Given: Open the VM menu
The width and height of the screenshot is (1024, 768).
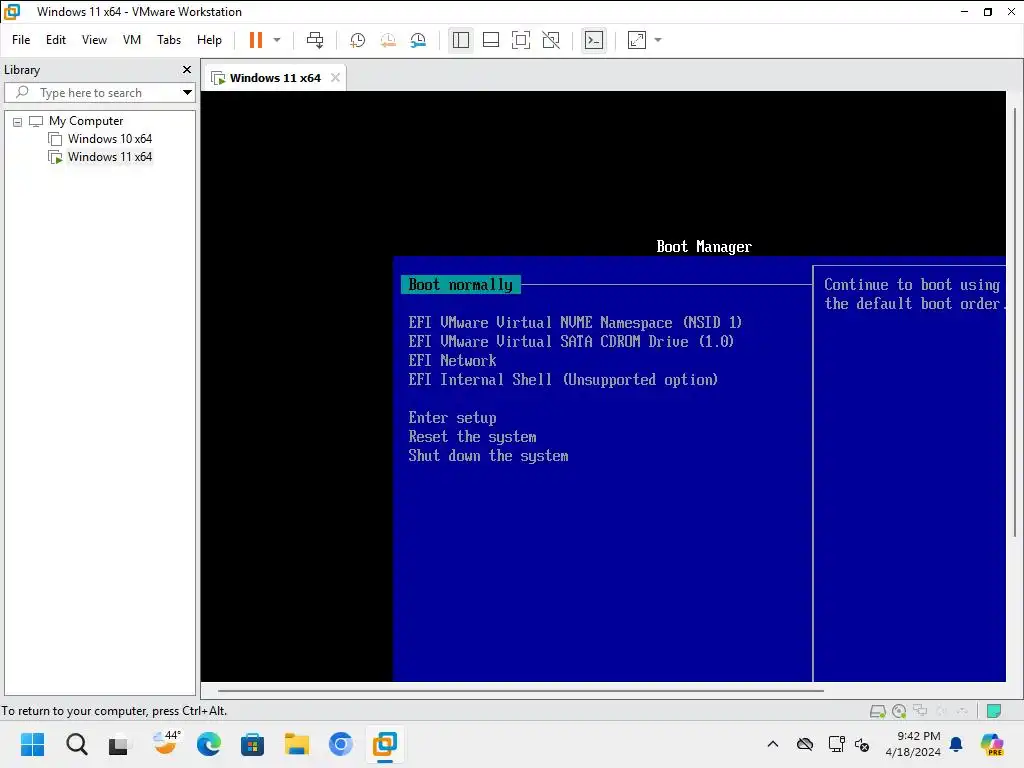Looking at the screenshot, I should pyautogui.click(x=132, y=40).
